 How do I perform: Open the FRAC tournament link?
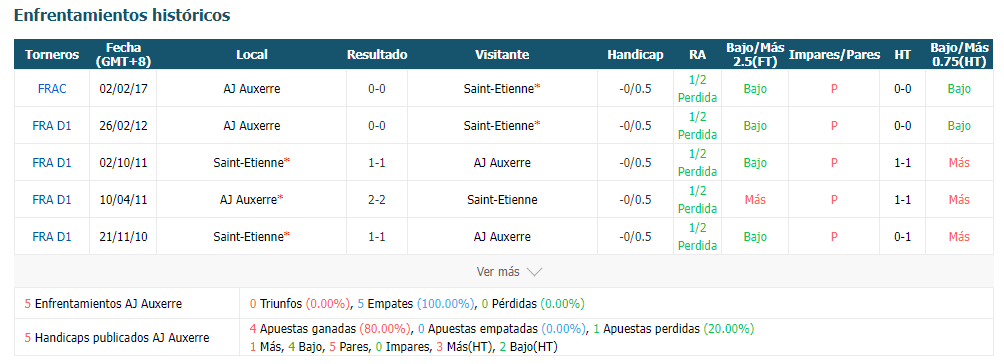pos(52,89)
